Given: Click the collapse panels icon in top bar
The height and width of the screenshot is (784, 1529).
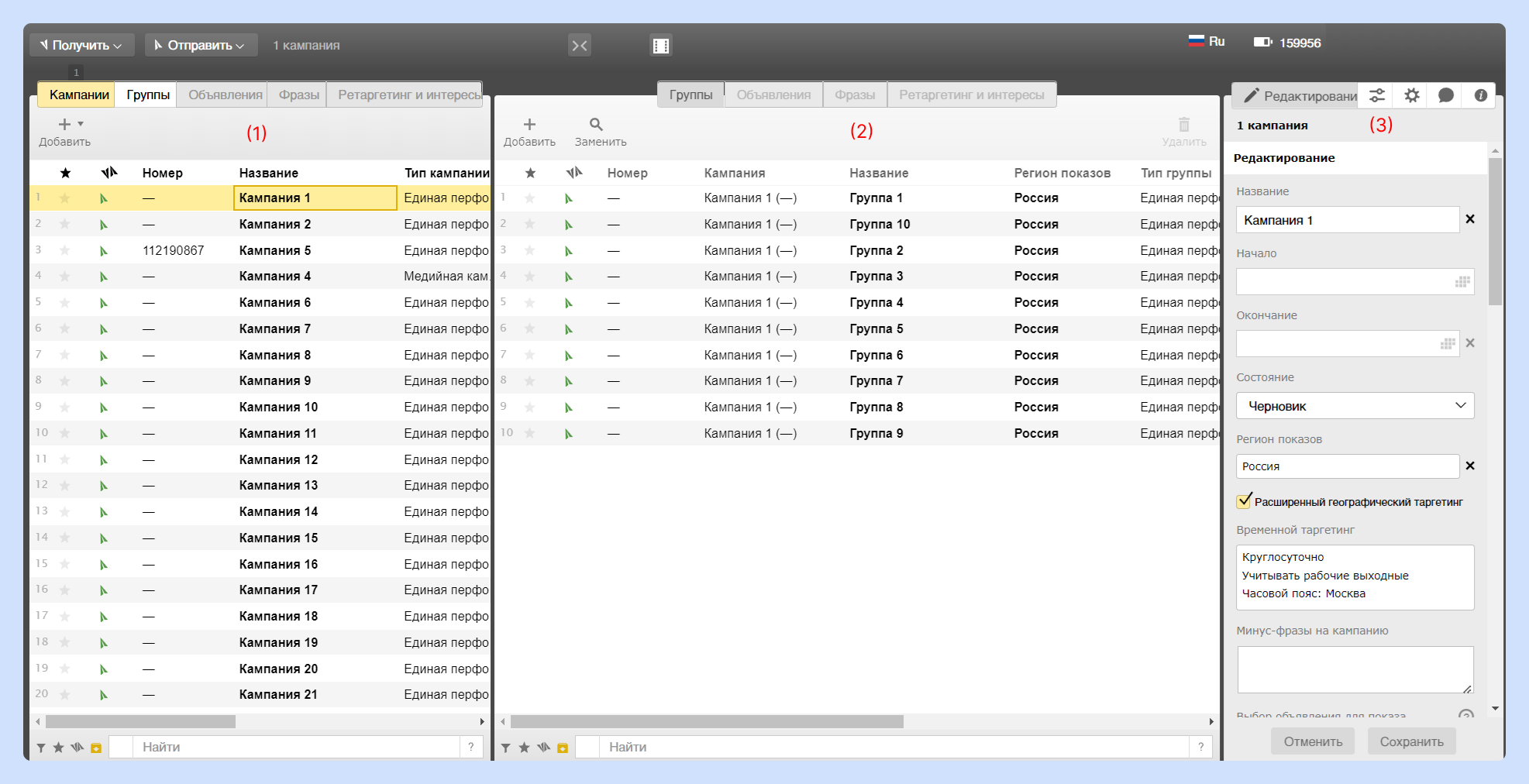Looking at the screenshot, I should (x=580, y=45).
